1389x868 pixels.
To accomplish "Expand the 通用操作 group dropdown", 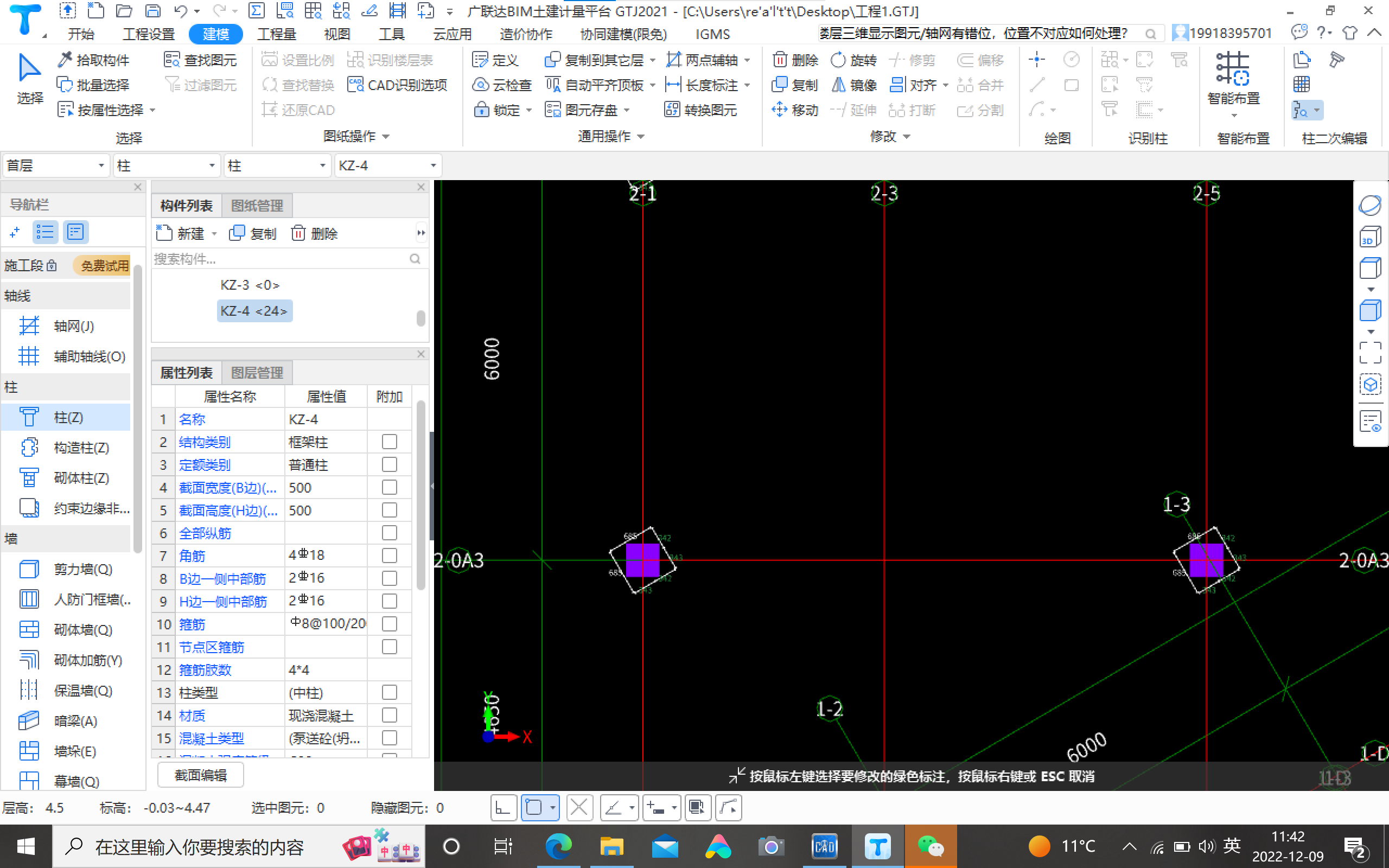I will pyautogui.click(x=641, y=137).
